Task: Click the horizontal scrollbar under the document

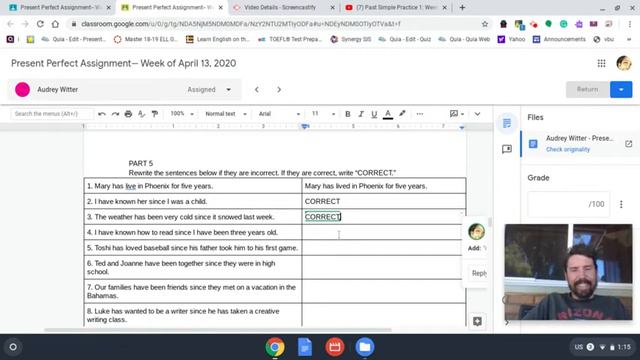Action: coord(218,330)
